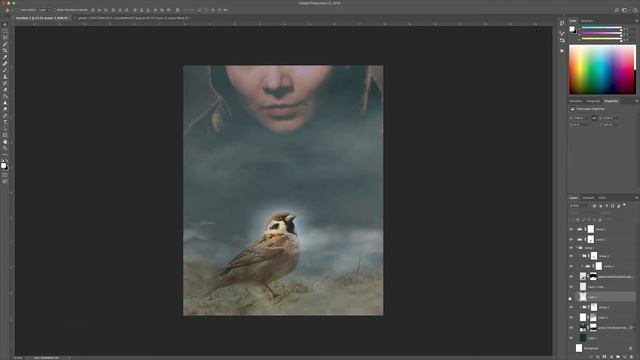The image size is (640, 360).
Task: Select the Background layer thumbnail
Action: pyautogui.click(x=579, y=348)
